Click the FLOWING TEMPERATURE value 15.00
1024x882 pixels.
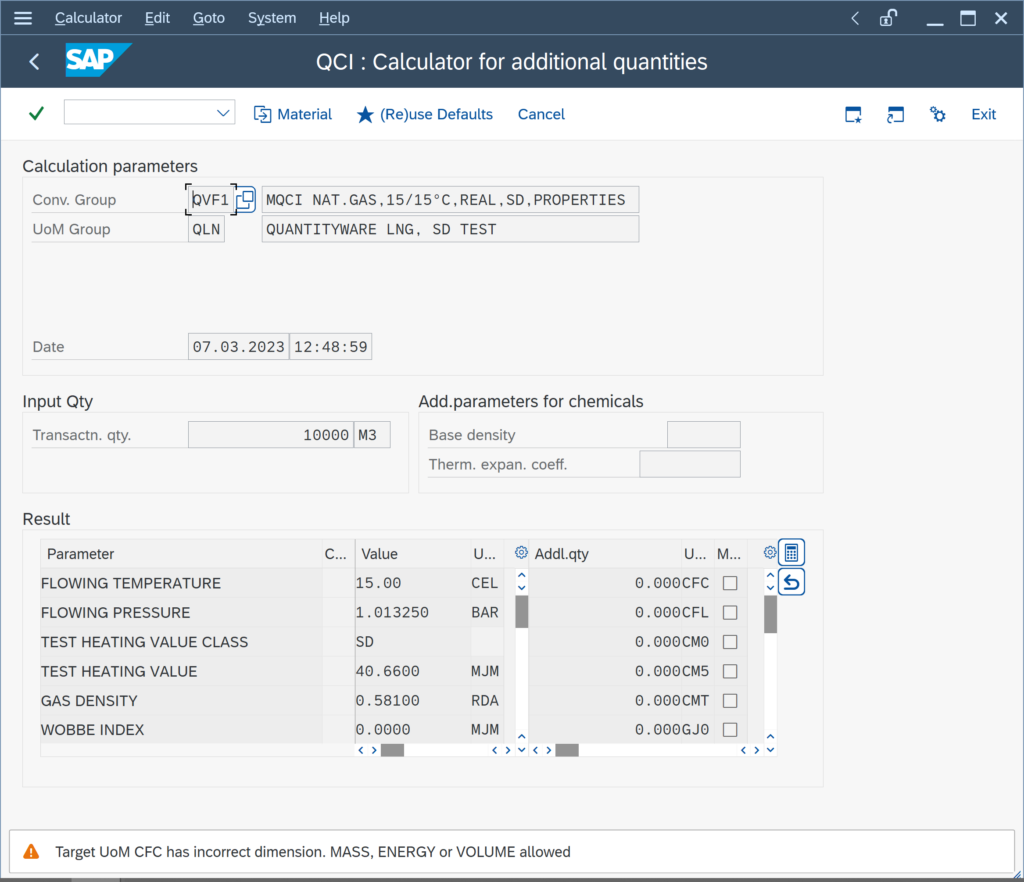point(411,583)
